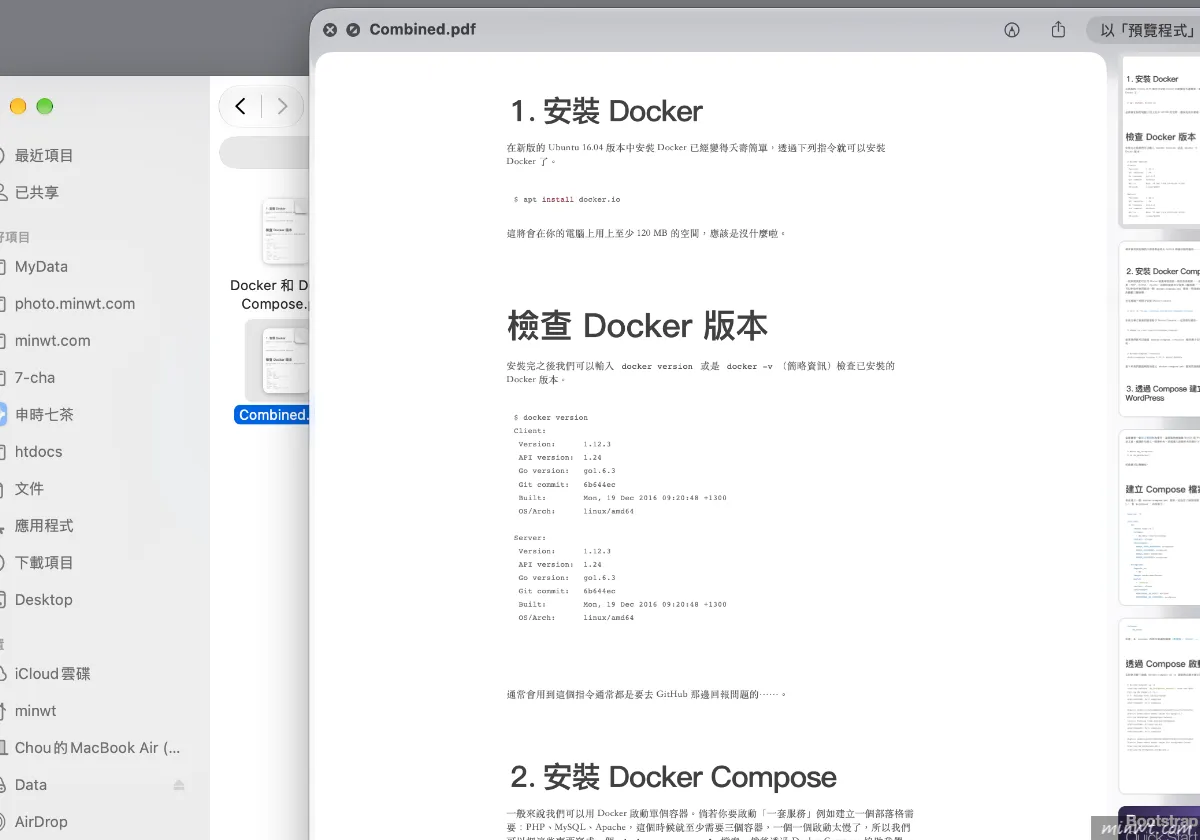Open the Share menu in preview toolbar
Image resolution: width=1200 pixels, height=840 pixels.
point(1059,30)
